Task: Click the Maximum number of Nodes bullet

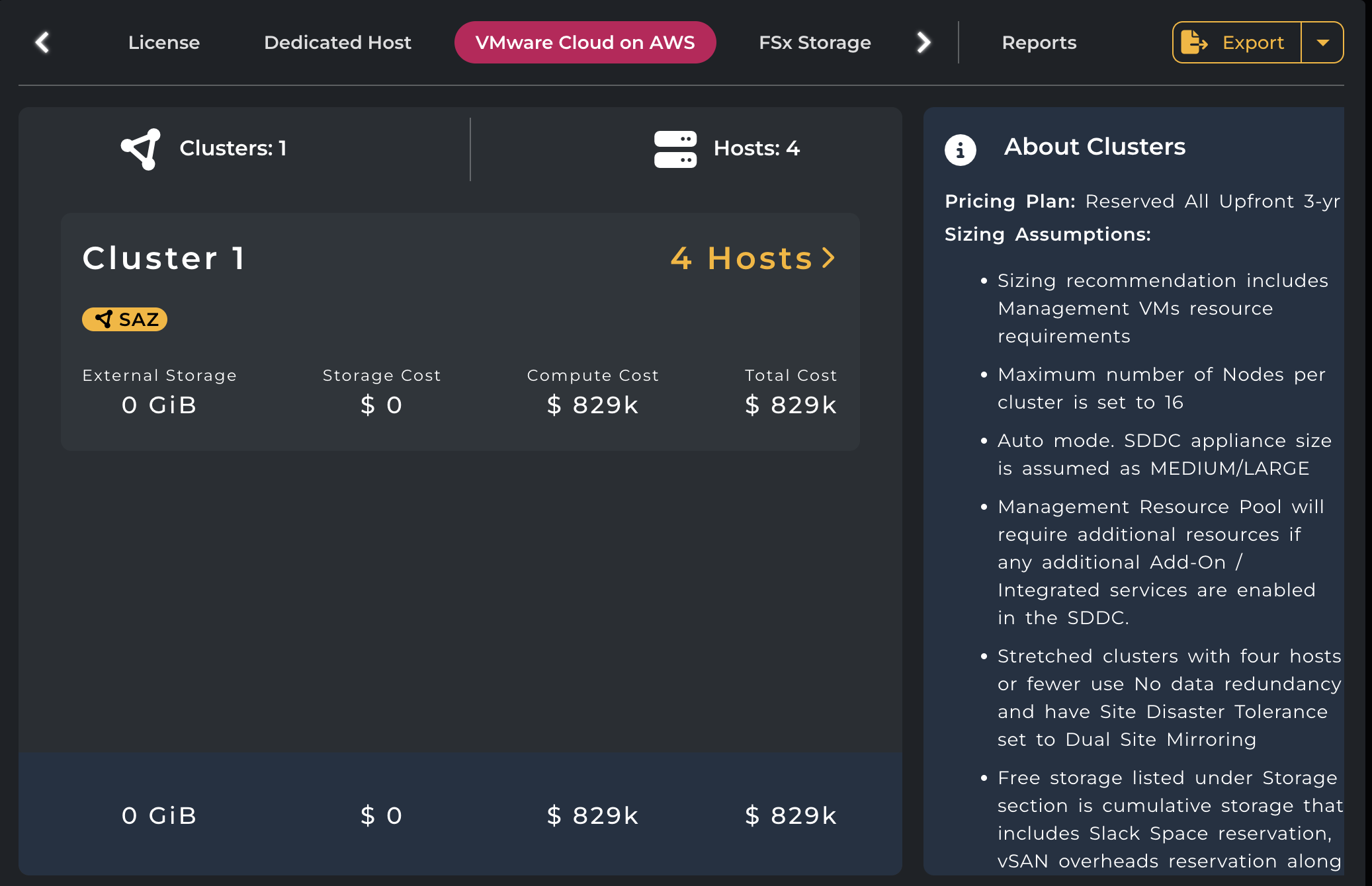Action: pos(1162,388)
